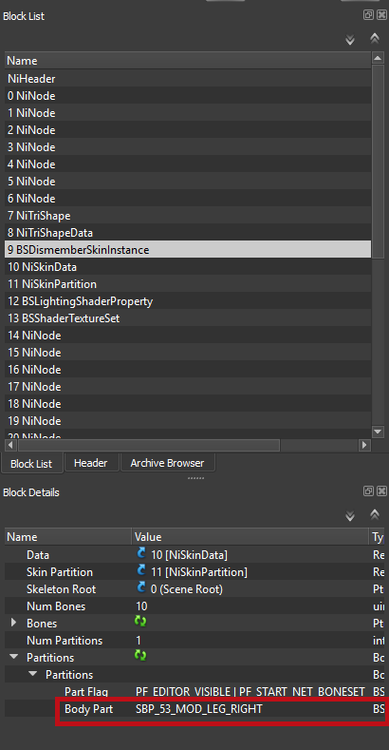
Task: Click the horizontal scrollbar left arrow
Action: (11, 445)
